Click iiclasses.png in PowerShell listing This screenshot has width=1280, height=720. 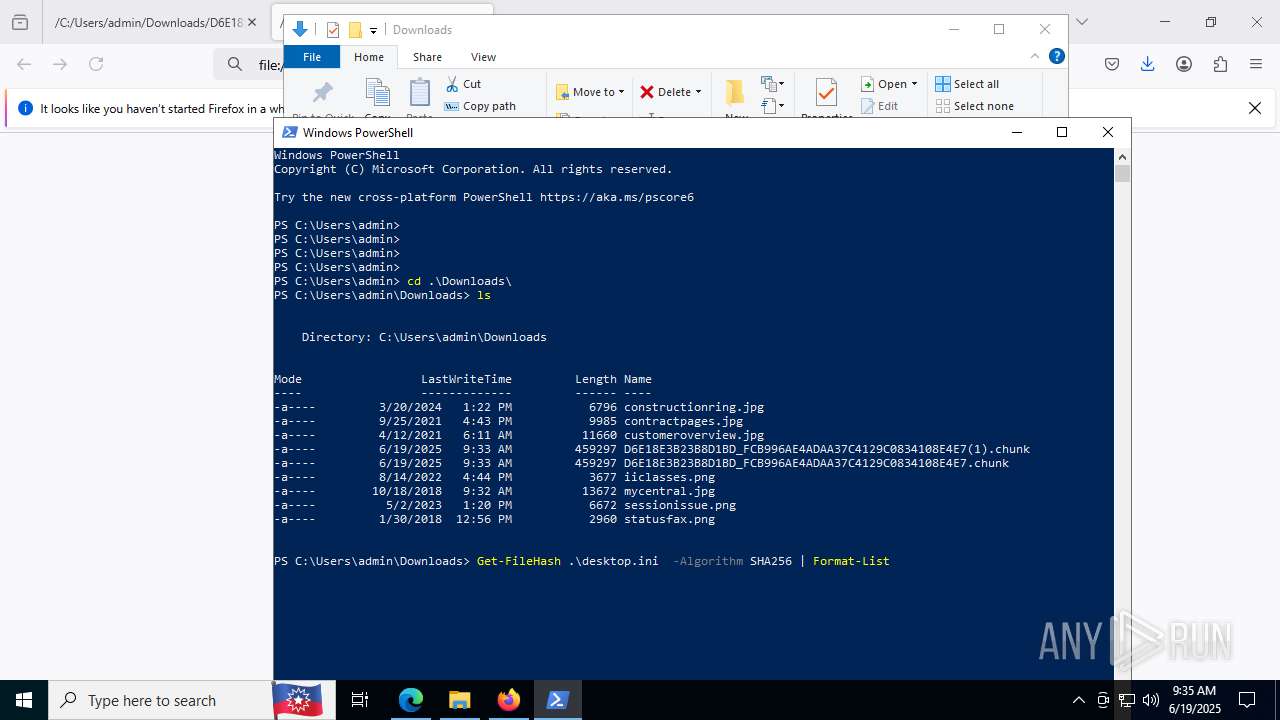click(x=669, y=477)
